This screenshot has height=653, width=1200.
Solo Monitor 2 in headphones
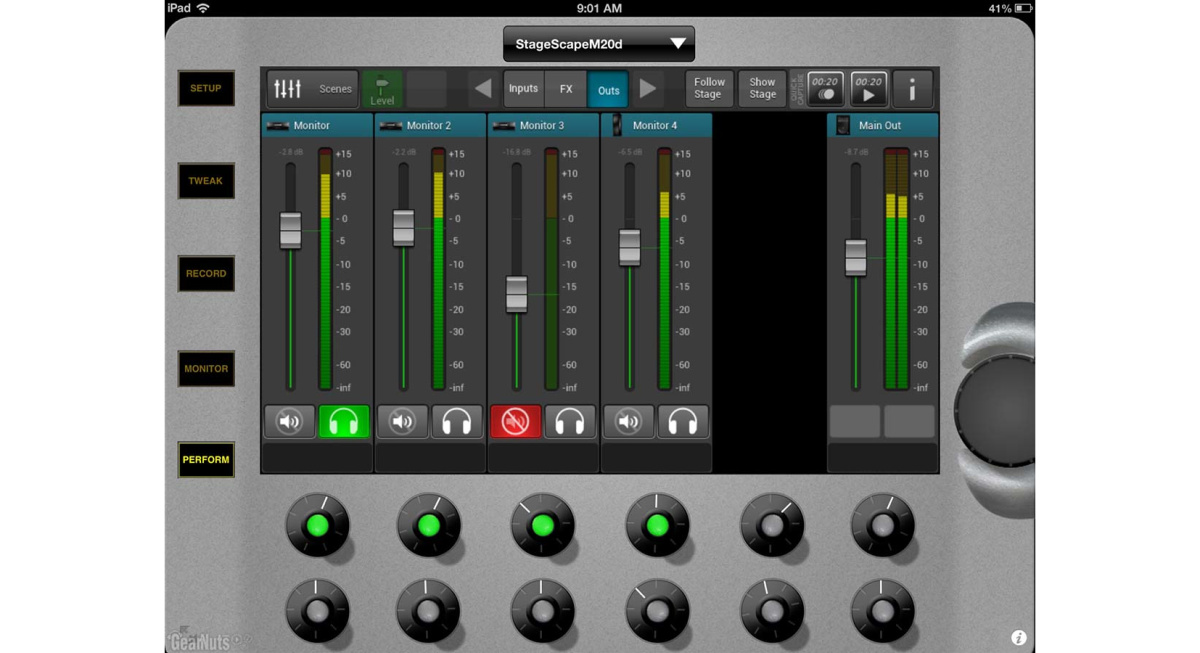point(457,422)
